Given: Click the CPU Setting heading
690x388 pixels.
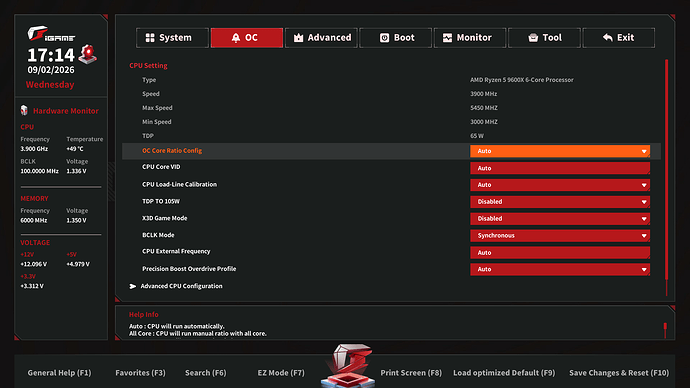Looking at the screenshot, I should coord(148,65).
